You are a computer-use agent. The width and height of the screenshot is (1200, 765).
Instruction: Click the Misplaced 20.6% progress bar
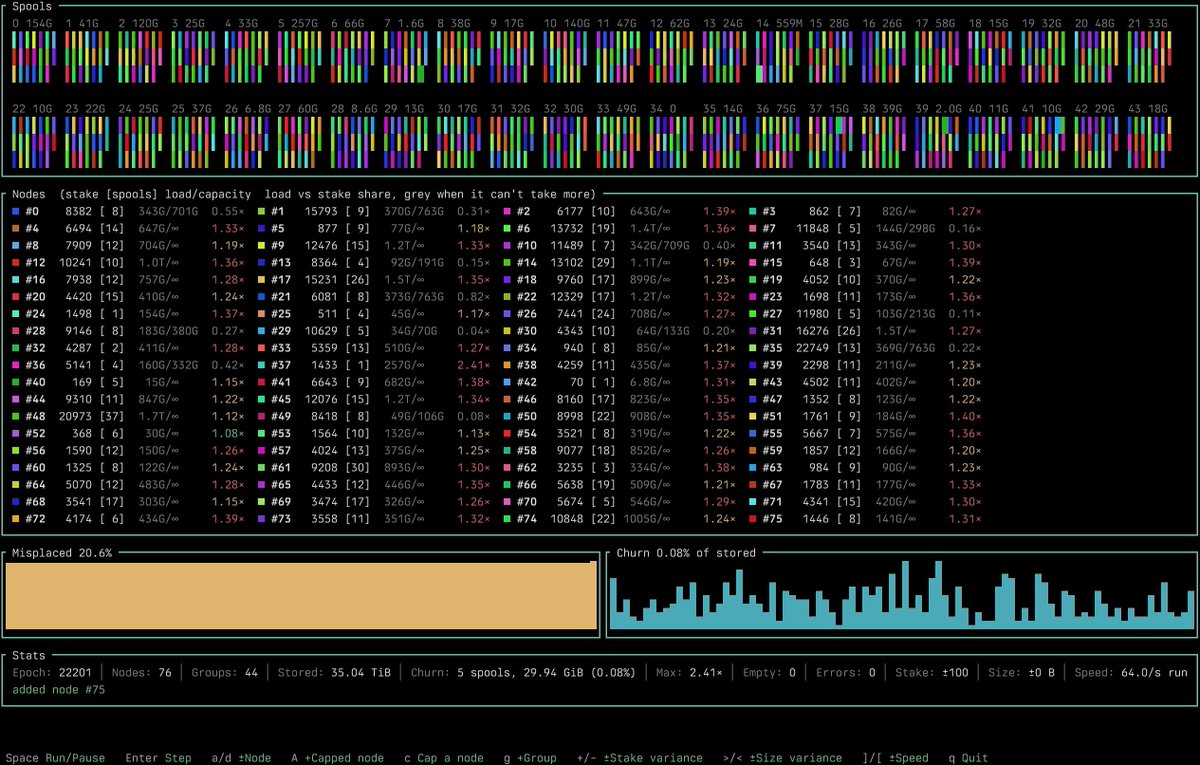click(301, 596)
